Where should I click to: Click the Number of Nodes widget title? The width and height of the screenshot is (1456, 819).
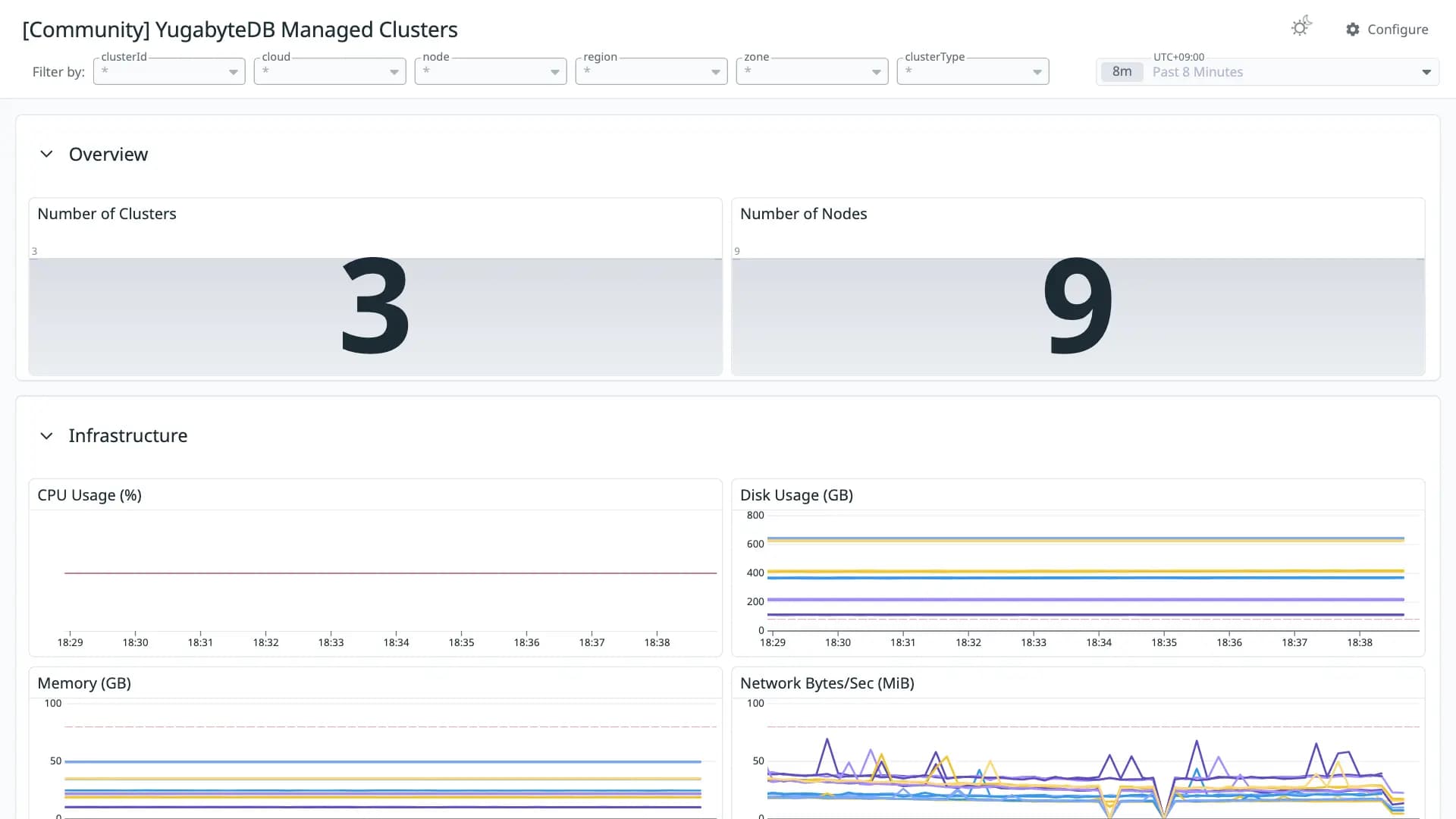coord(803,214)
